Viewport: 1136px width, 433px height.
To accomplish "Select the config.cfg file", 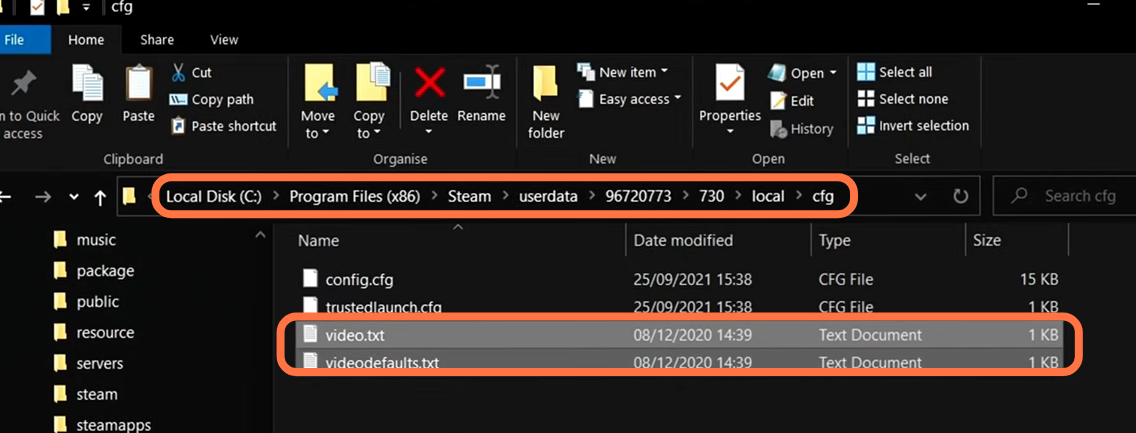I will 681,279.
